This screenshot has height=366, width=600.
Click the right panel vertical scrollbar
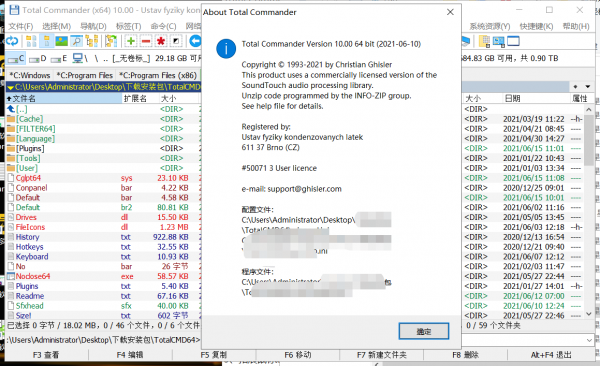589,140
